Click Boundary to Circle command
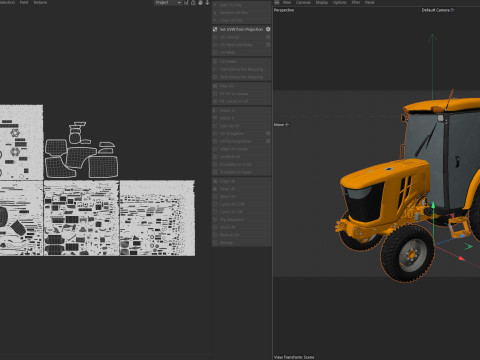This screenshot has width=480, height=360. pos(242,164)
